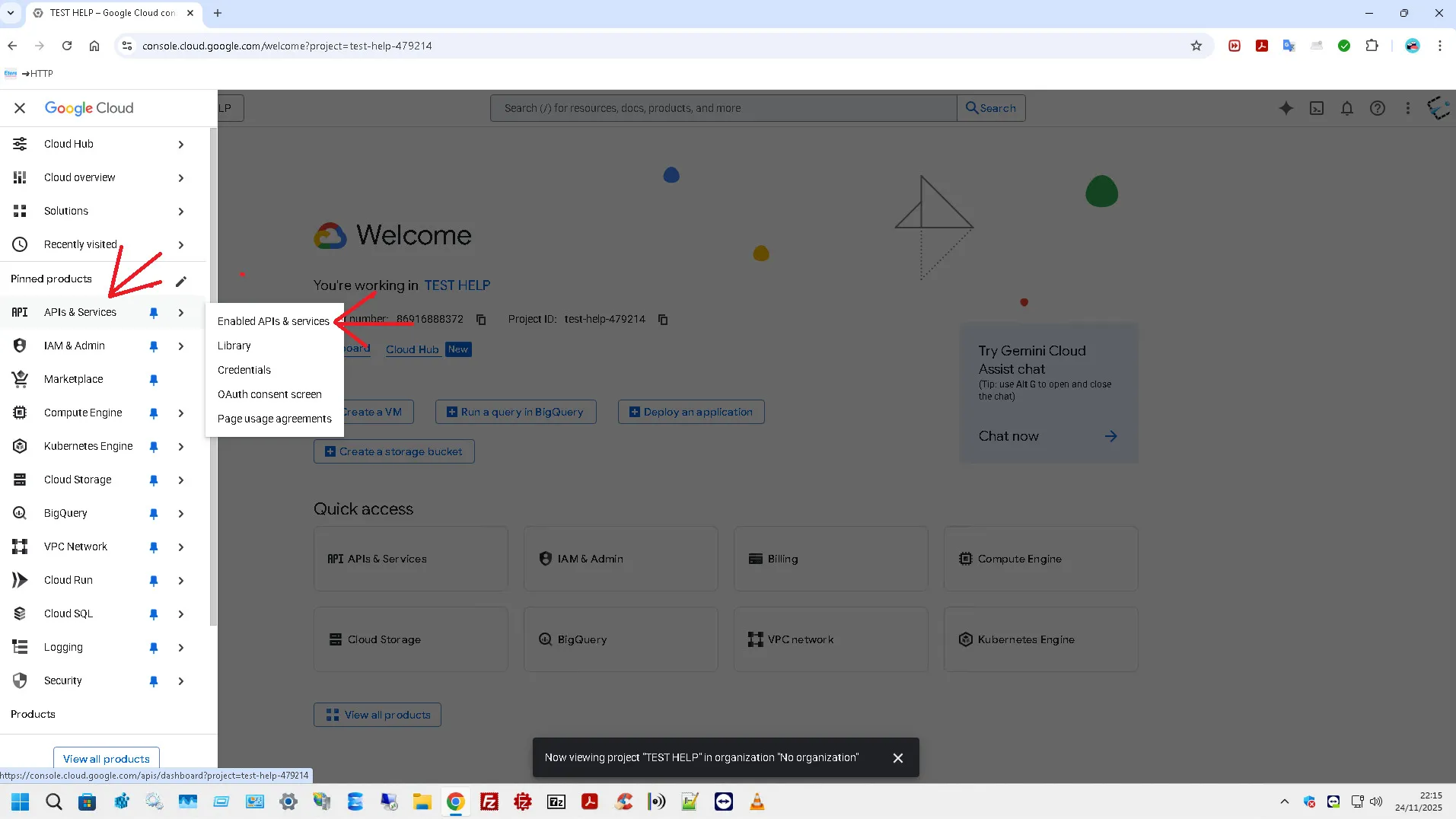Click the help question mark icon

pyautogui.click(x=1377, y=108)
